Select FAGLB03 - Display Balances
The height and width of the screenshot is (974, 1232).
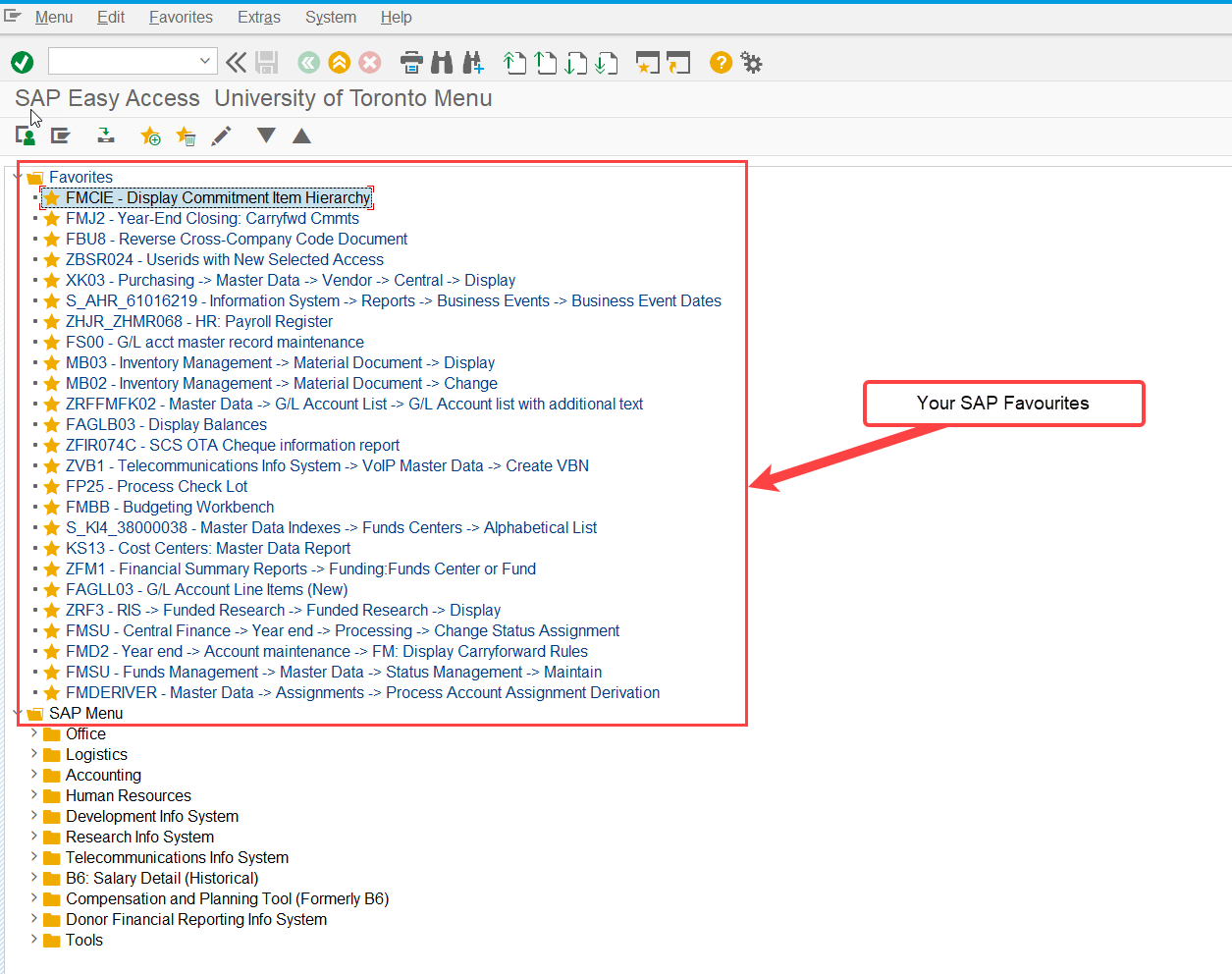[166, 424]
